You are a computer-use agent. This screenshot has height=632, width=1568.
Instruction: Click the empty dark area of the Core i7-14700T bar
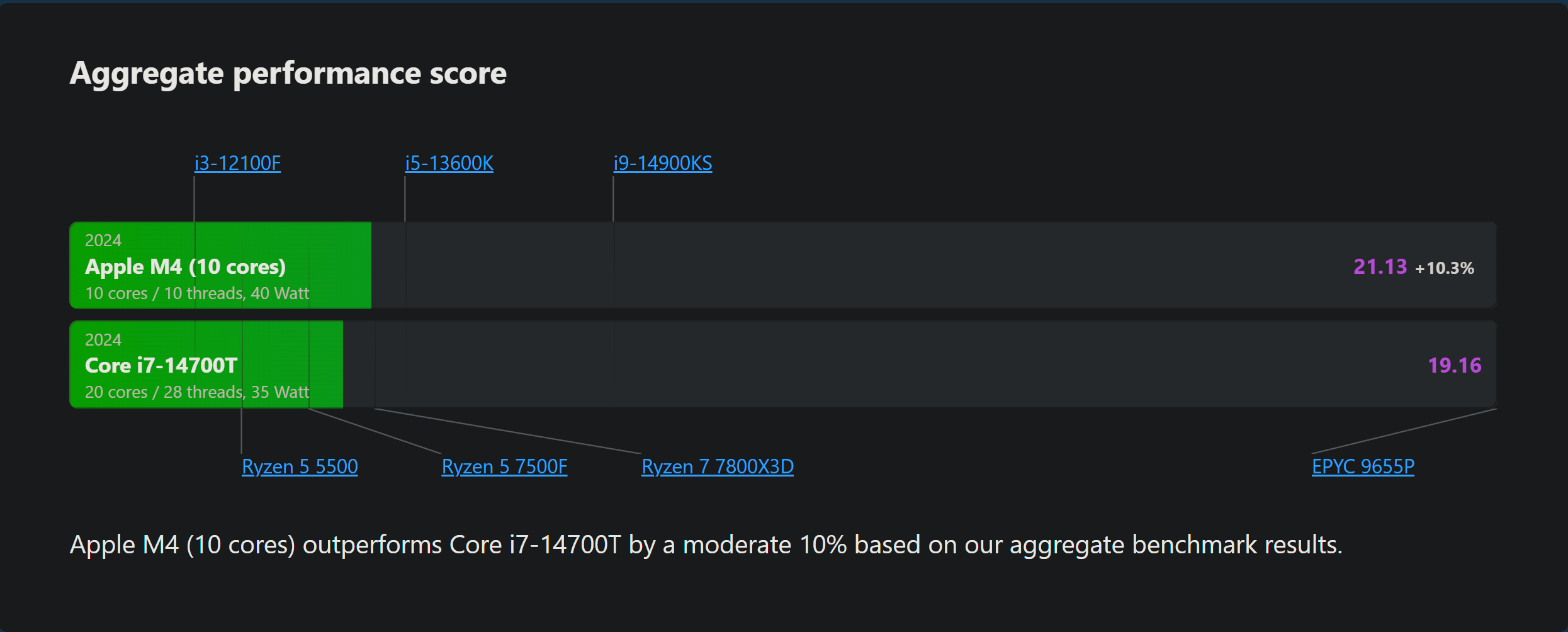(881, 364)
